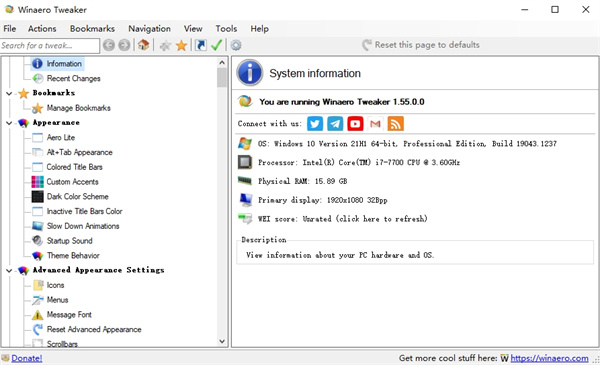Click the Winaero Tweaker version logo icon

click(x=245, y=101)
